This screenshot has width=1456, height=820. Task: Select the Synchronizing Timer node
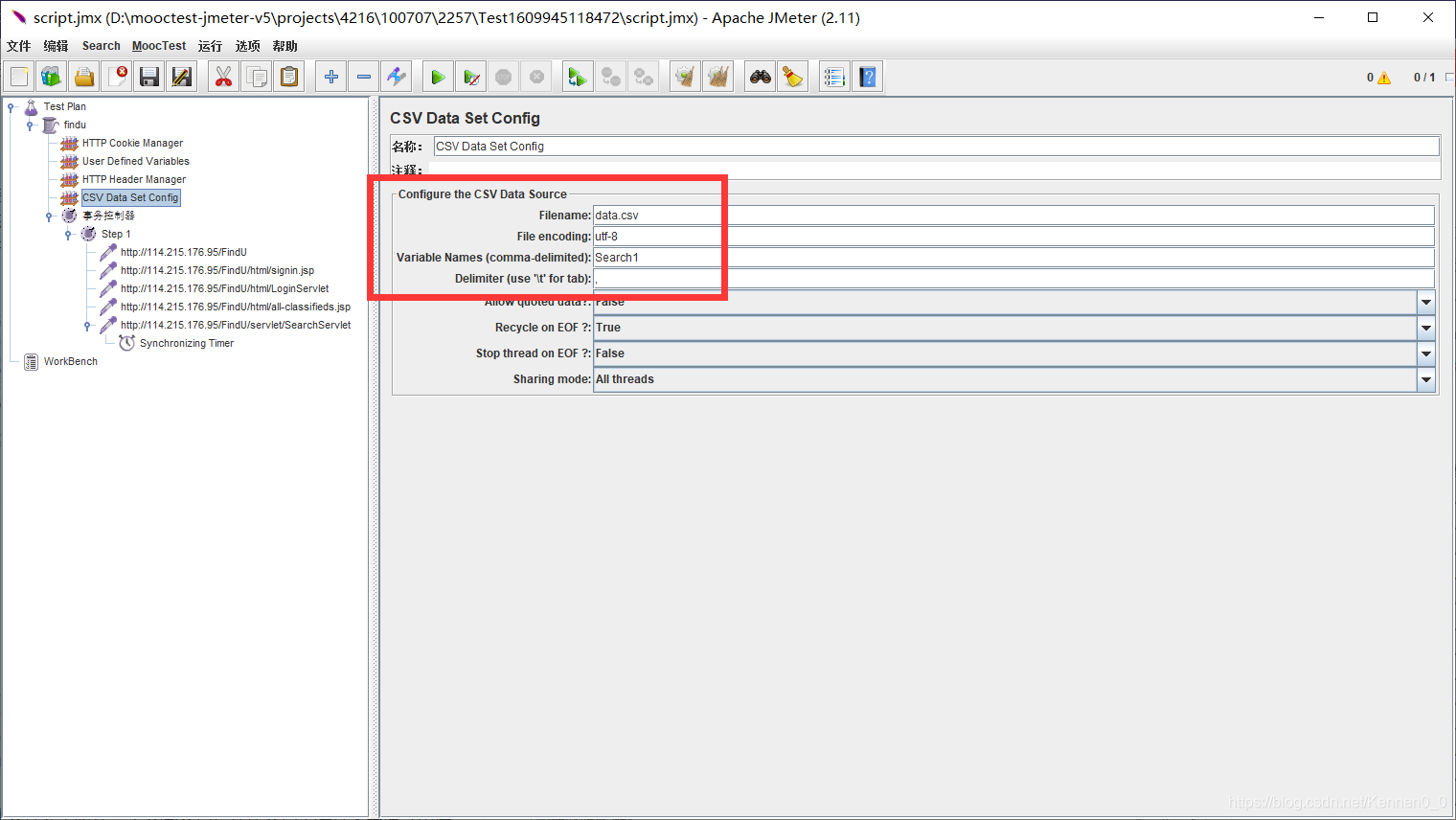tap(187, 344)
